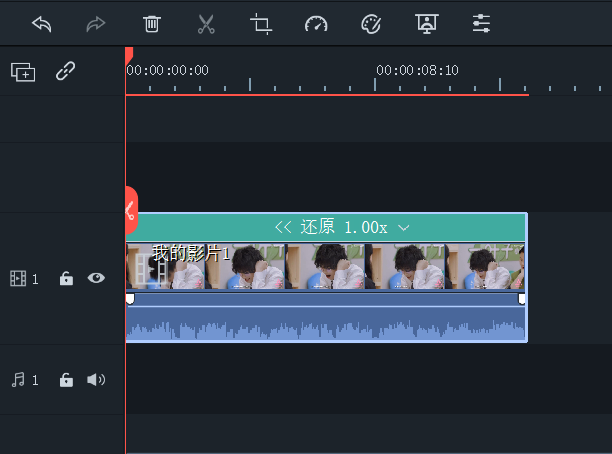612x454 pixels.
Task: Click the add track icon
Action: (x=23, y=72)
